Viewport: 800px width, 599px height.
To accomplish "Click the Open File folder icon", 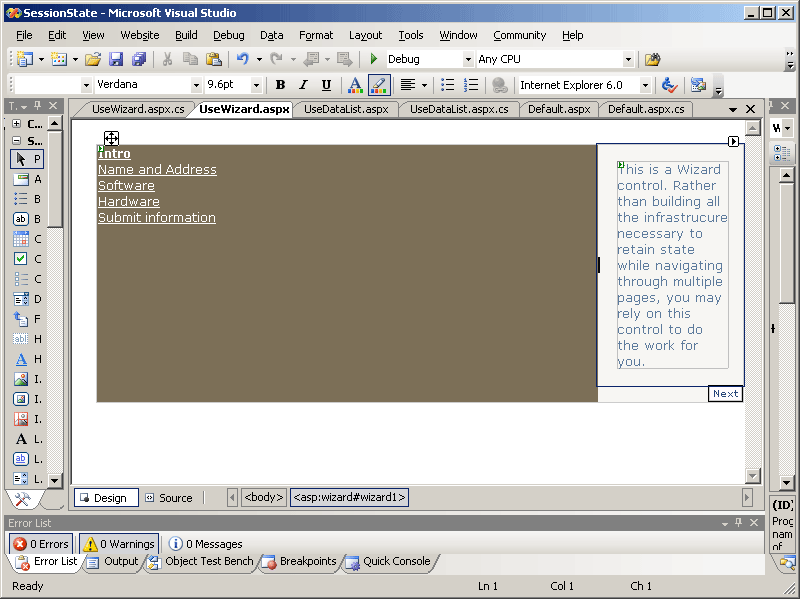I will click(x=93, y=60).
